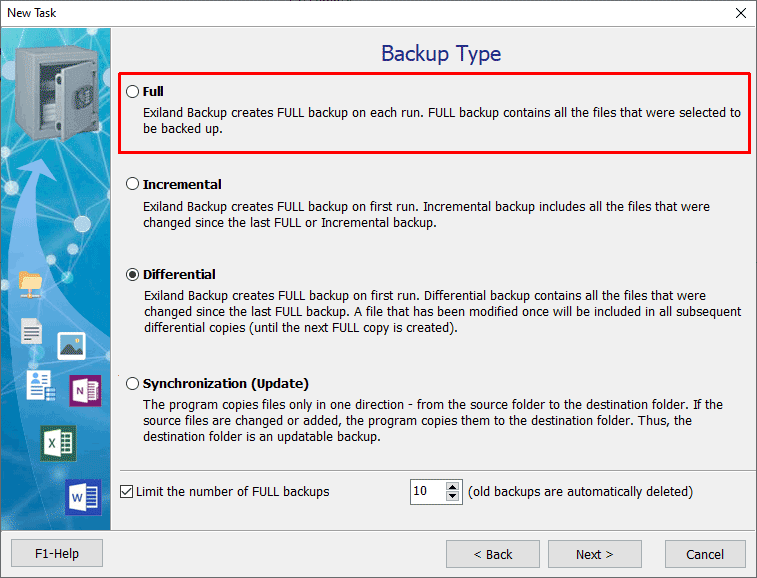Viewport: 757px width, 578px height.
Task: Select the Differential backup radio button
Action: tap(132, 274)
